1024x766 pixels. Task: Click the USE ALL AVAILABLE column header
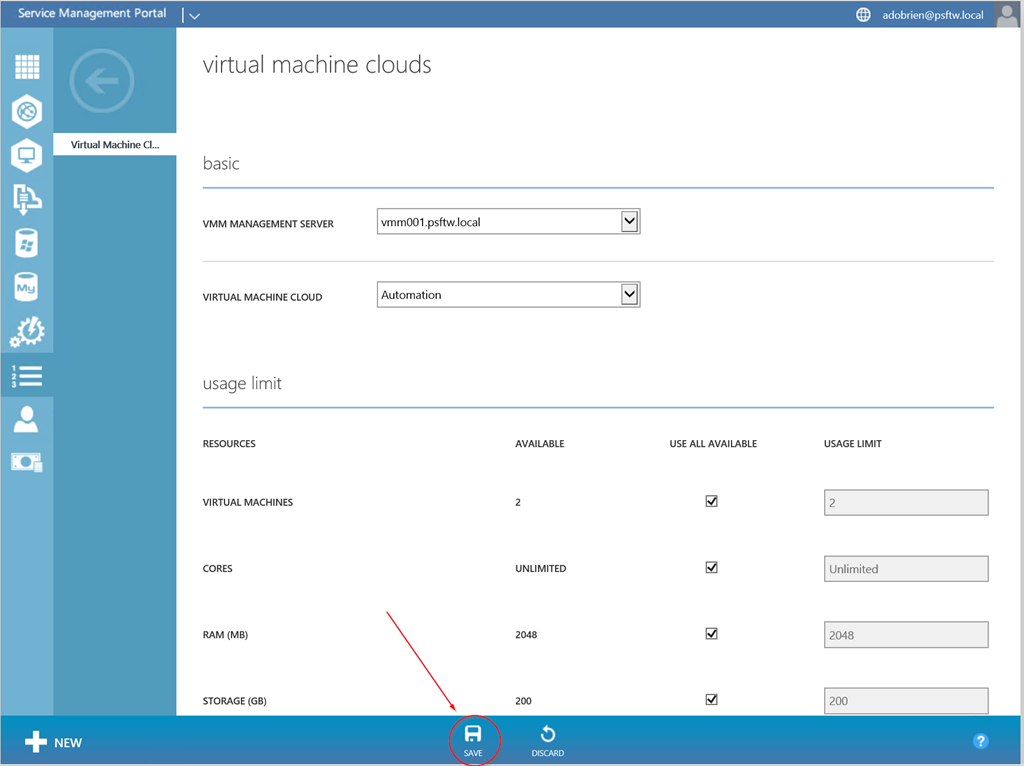(x=713, y=443)
